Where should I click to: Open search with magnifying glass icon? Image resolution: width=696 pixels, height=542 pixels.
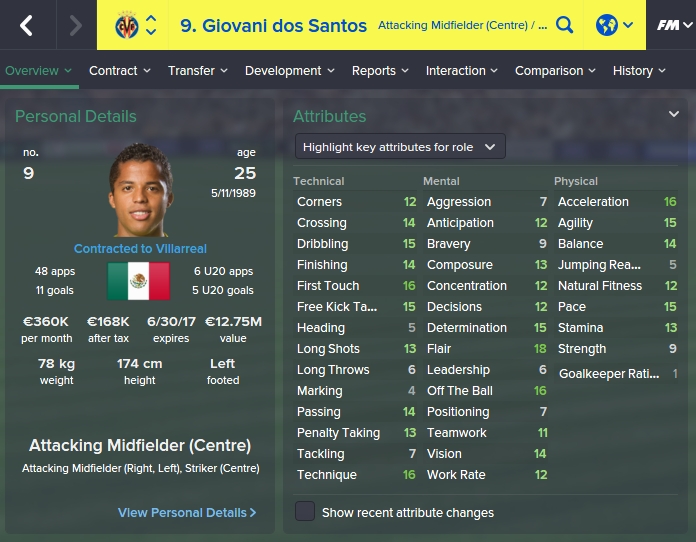(564, 25)
